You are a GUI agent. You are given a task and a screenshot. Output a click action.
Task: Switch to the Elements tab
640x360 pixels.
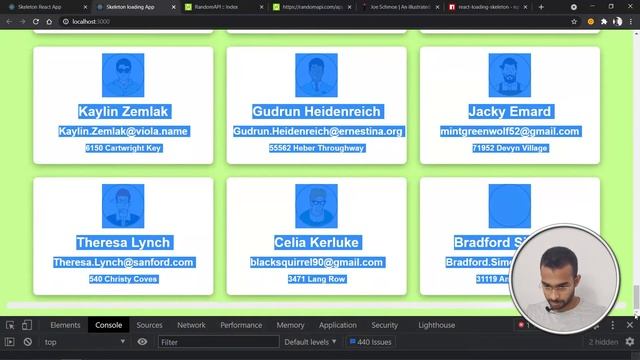coord(65,325)
